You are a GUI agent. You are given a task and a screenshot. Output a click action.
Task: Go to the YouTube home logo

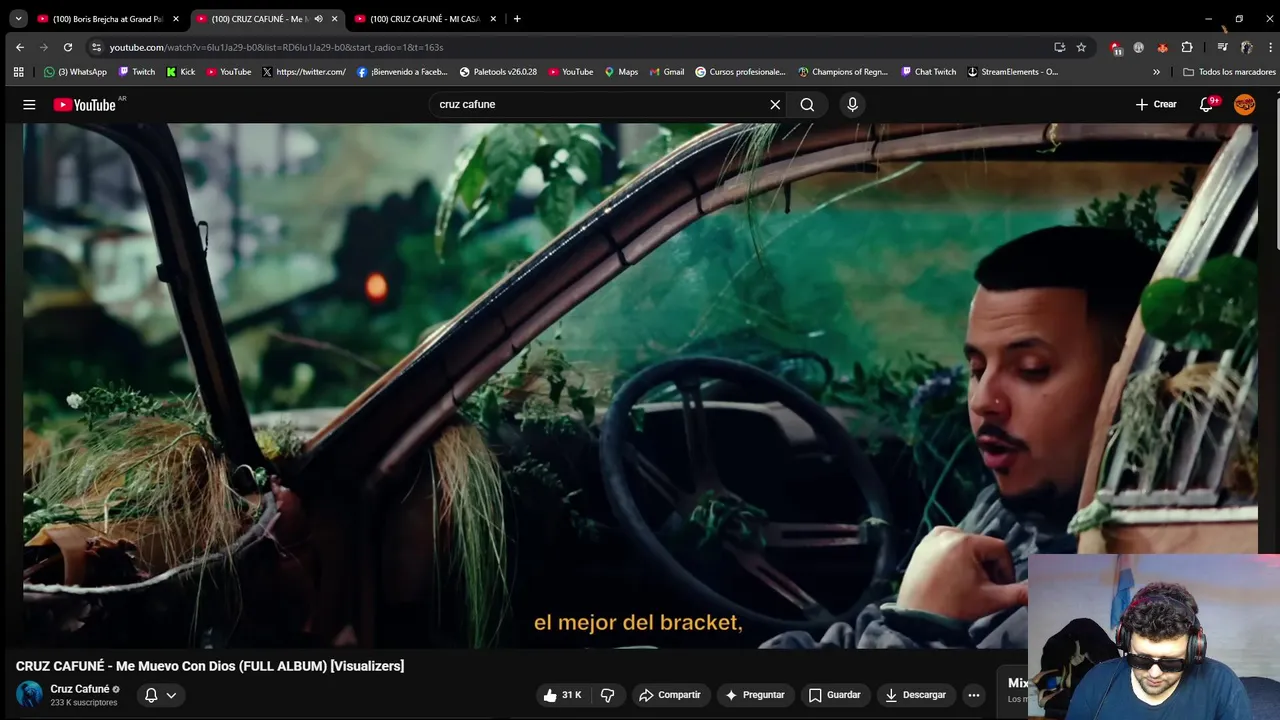click(x=85, y=105)
